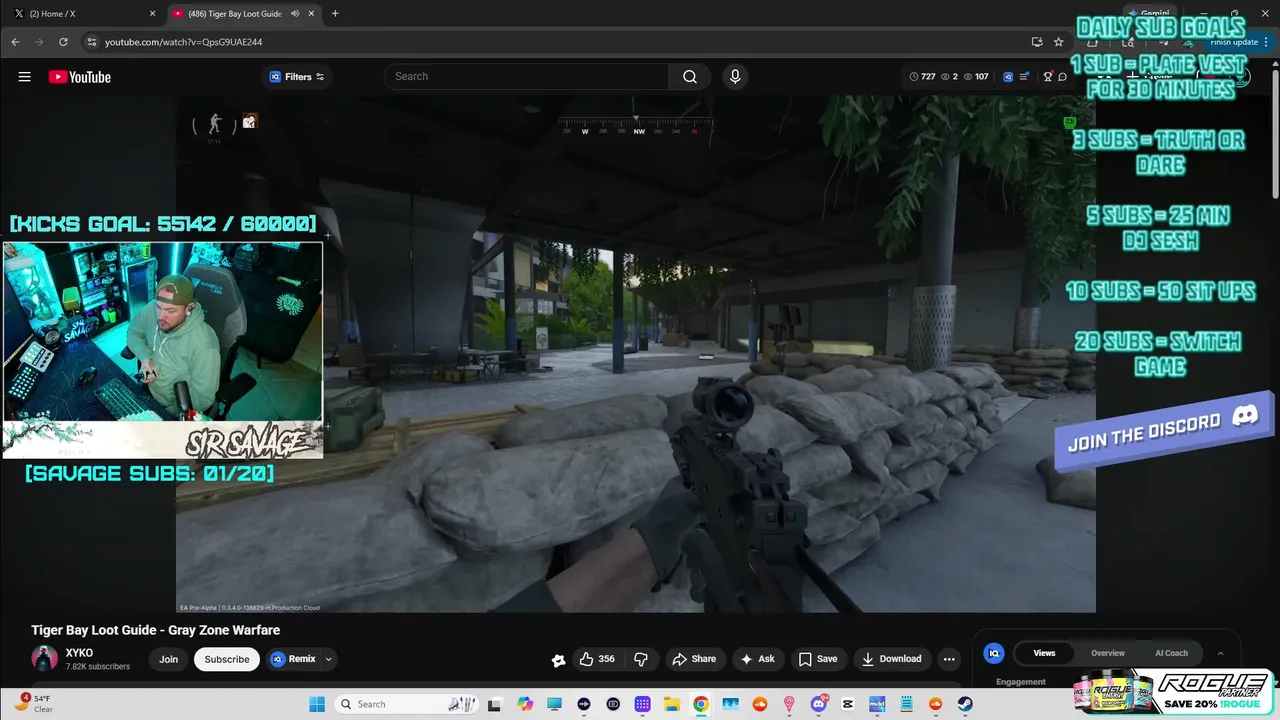Open Steam from the taskbar
Viewport: 1280px width, 720px height.
pyautogui.click(x=965, y=704)
